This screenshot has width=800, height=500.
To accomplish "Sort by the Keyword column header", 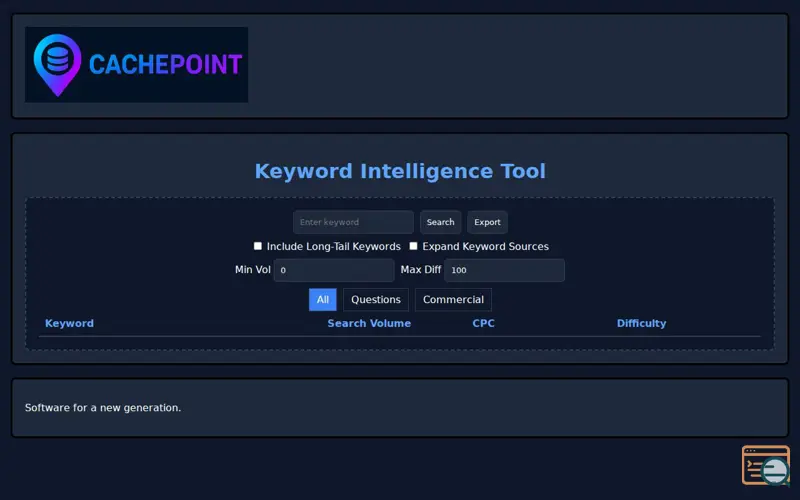I will click(x=69, y=323).
